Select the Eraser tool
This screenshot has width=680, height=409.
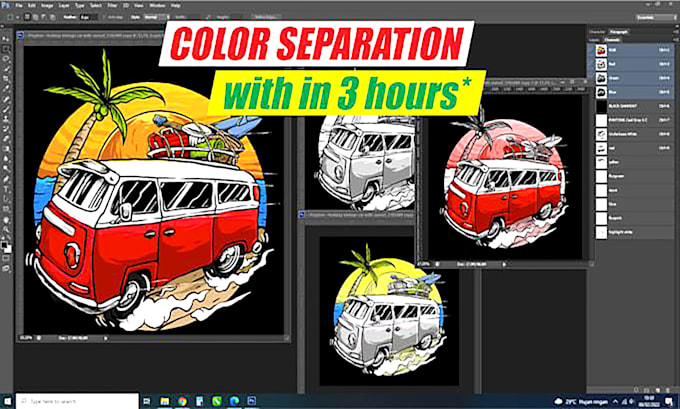click(6, 139)
